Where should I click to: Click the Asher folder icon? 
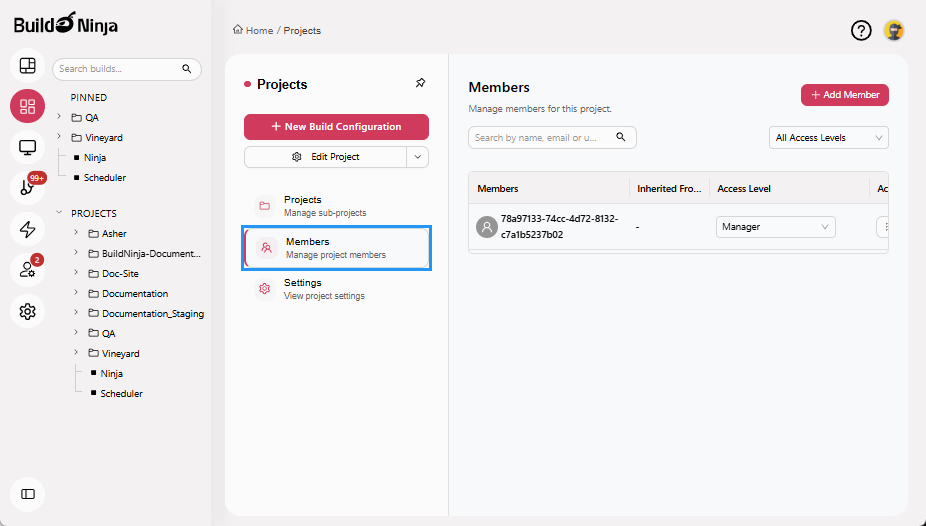click(93, 234)
